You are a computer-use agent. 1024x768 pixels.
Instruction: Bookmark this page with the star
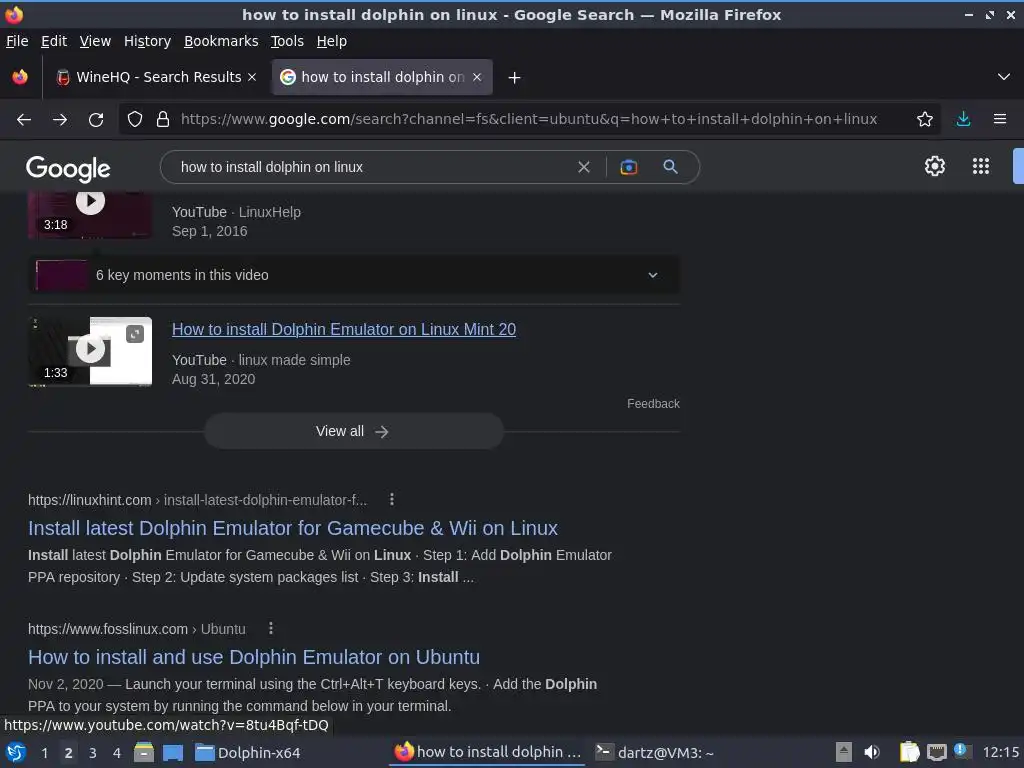point(925,120)
